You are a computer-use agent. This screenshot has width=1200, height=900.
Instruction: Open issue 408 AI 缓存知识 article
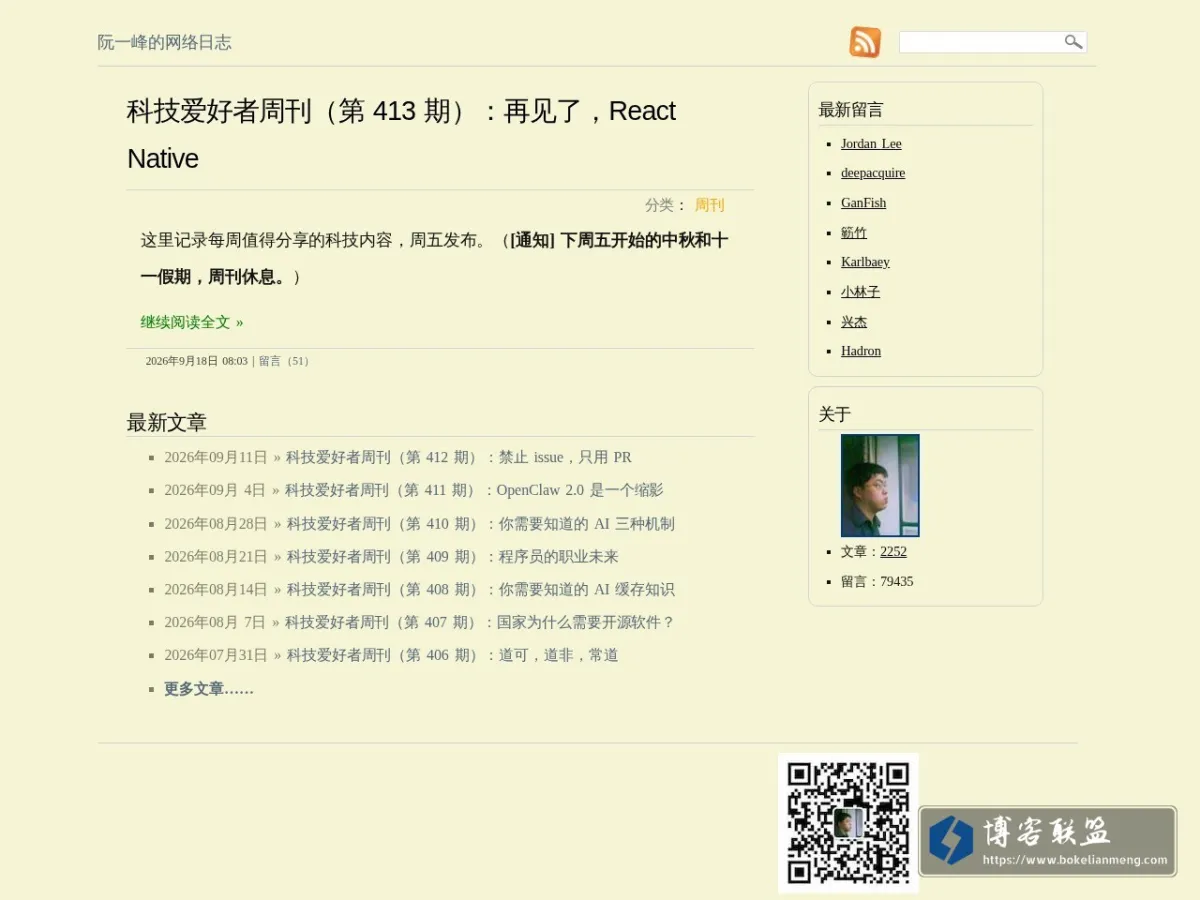481,589
